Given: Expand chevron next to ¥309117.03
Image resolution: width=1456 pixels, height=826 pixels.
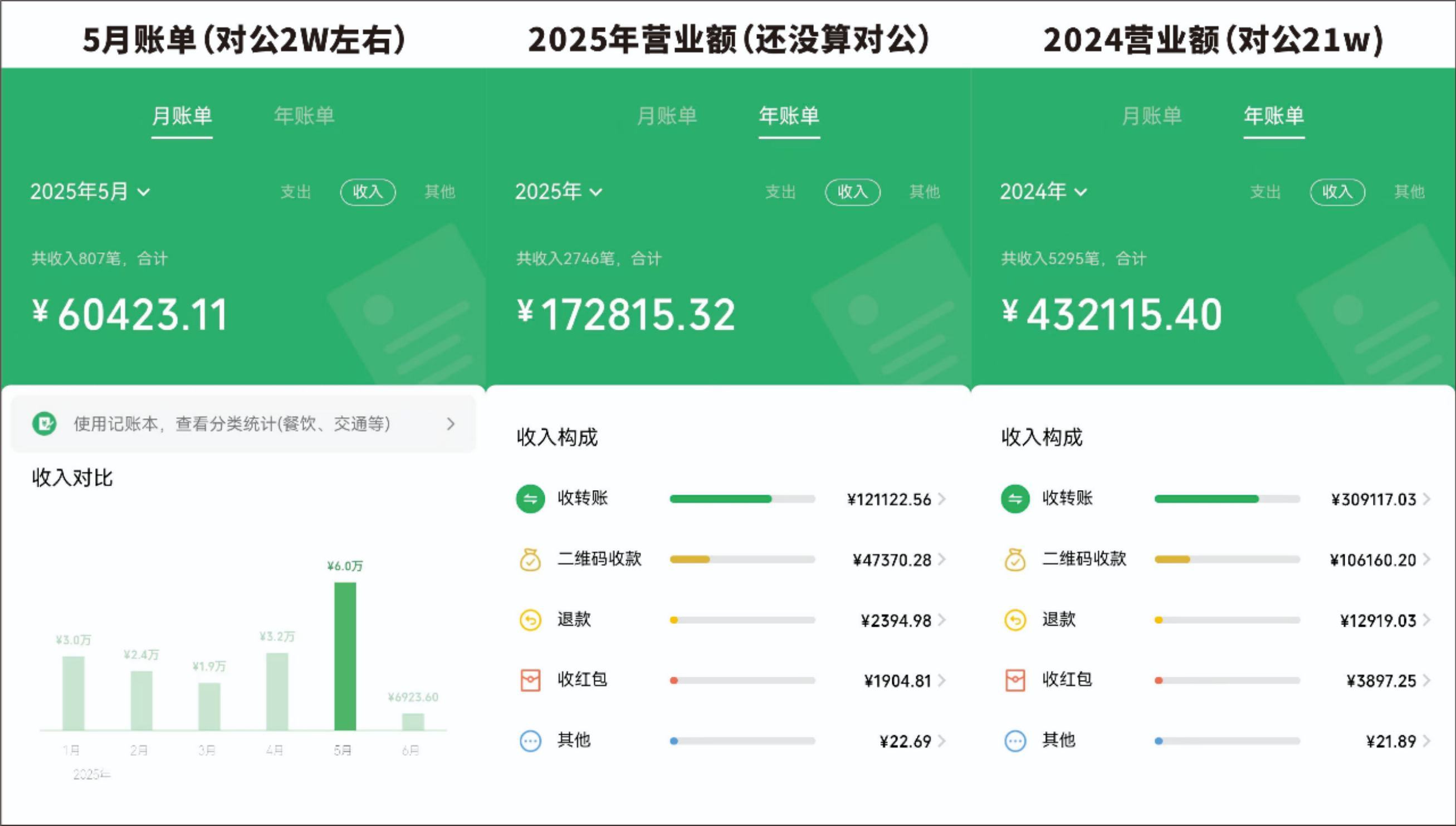Looking at the screenshot, I should tap(1427, 499).
